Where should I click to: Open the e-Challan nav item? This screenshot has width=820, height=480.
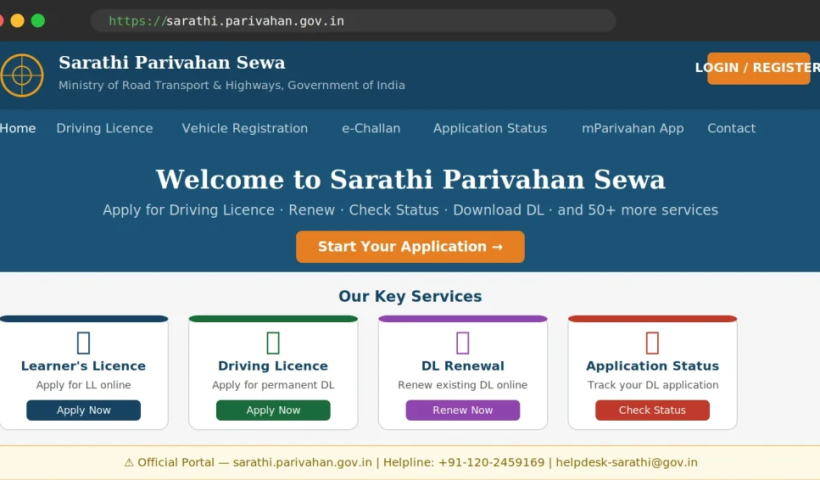(371, 128)
